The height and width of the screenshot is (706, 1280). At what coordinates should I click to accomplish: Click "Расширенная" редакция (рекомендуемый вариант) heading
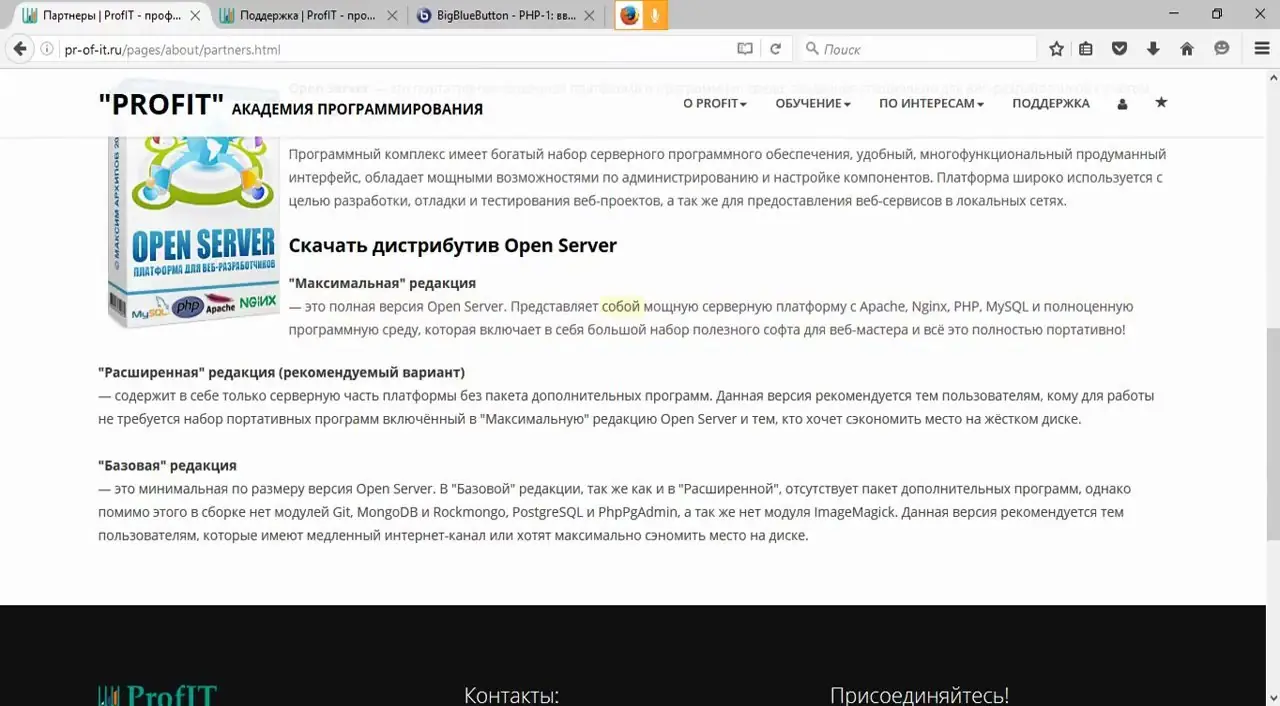(281, 372)
